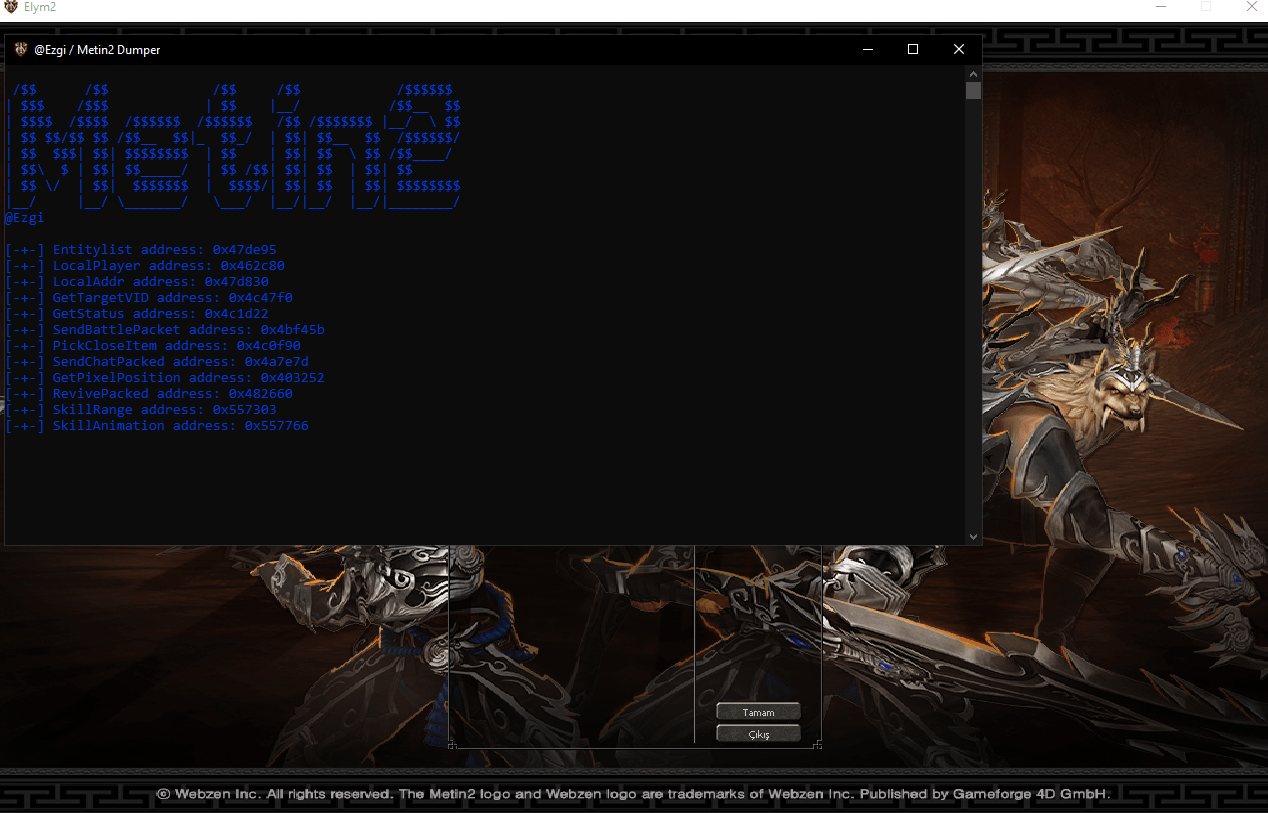Click the Entitylist address line
This screenshot has width=1268, height=813.
coord(141,250)
